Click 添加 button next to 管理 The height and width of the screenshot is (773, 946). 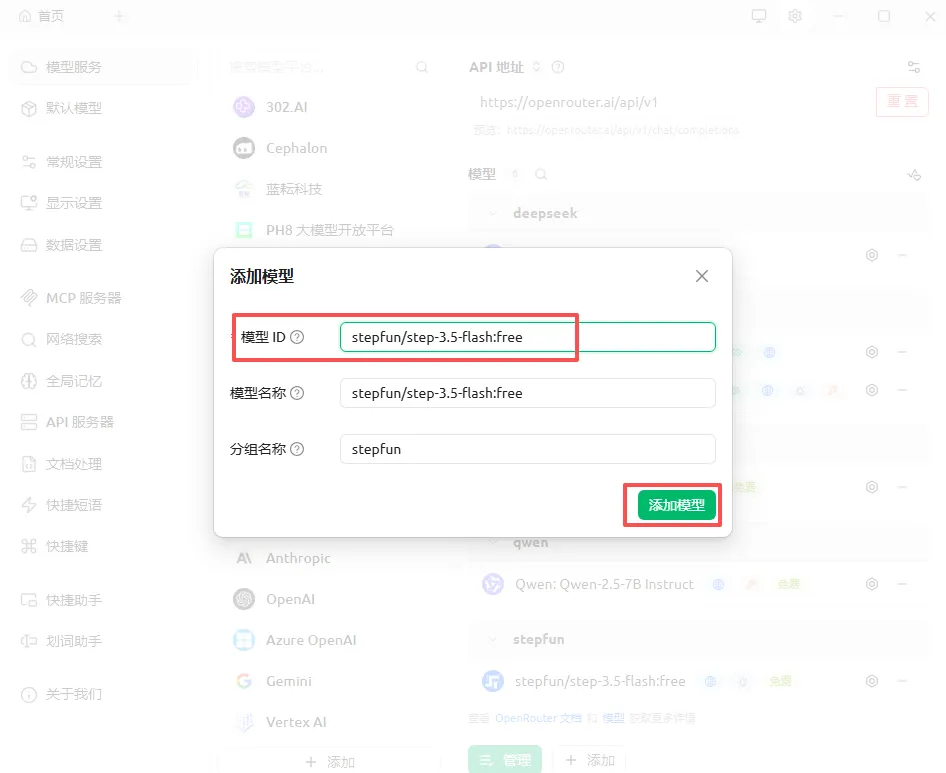coord(589,760)
